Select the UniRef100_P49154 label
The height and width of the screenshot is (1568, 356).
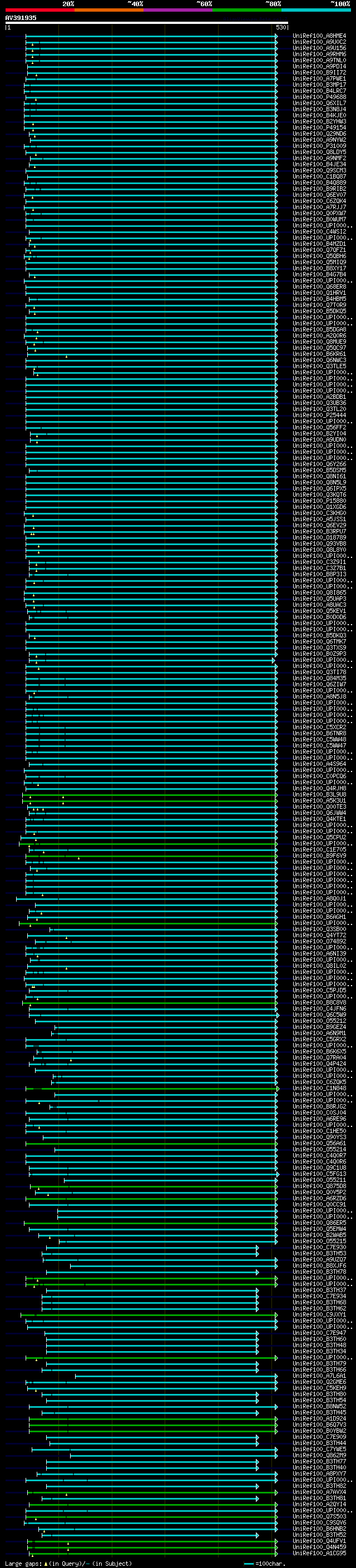tap(319, 127)
